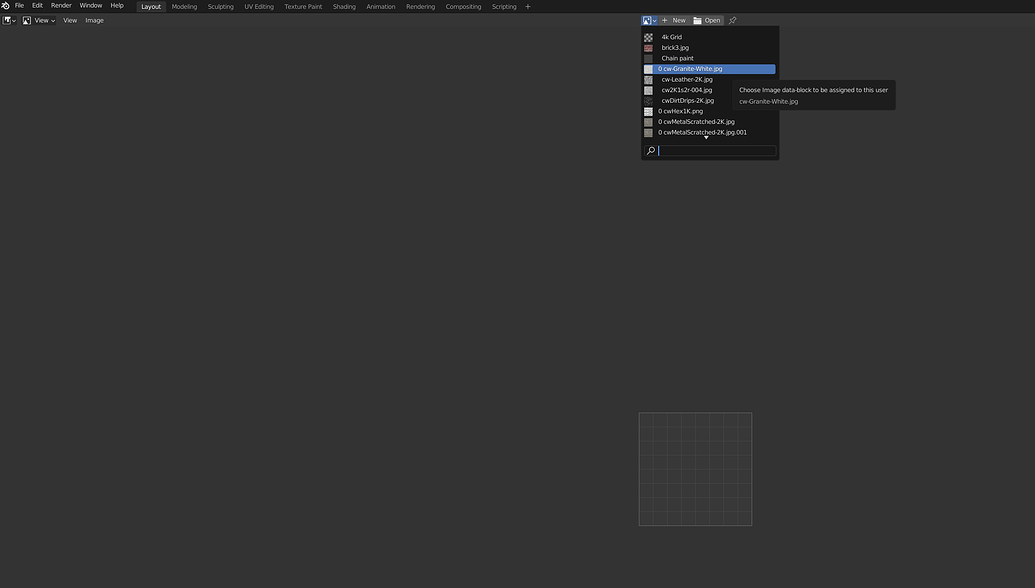Select Chain paint from image list
Screen dimensions: 1035x588
coord(710,58)
